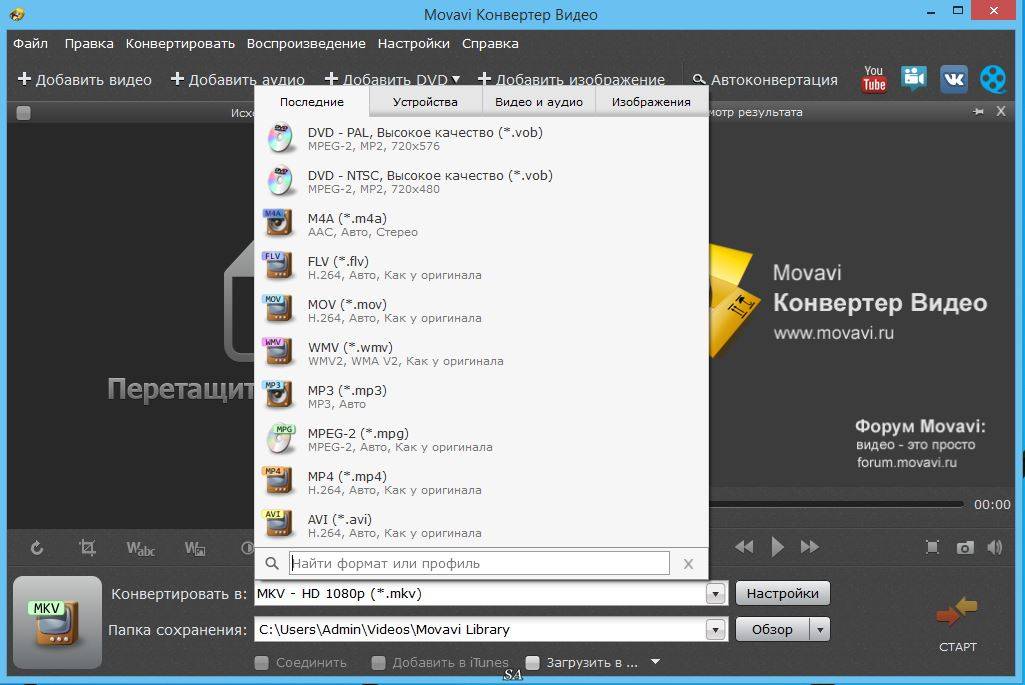Start playback with the play button

click(x=777, y=547)
